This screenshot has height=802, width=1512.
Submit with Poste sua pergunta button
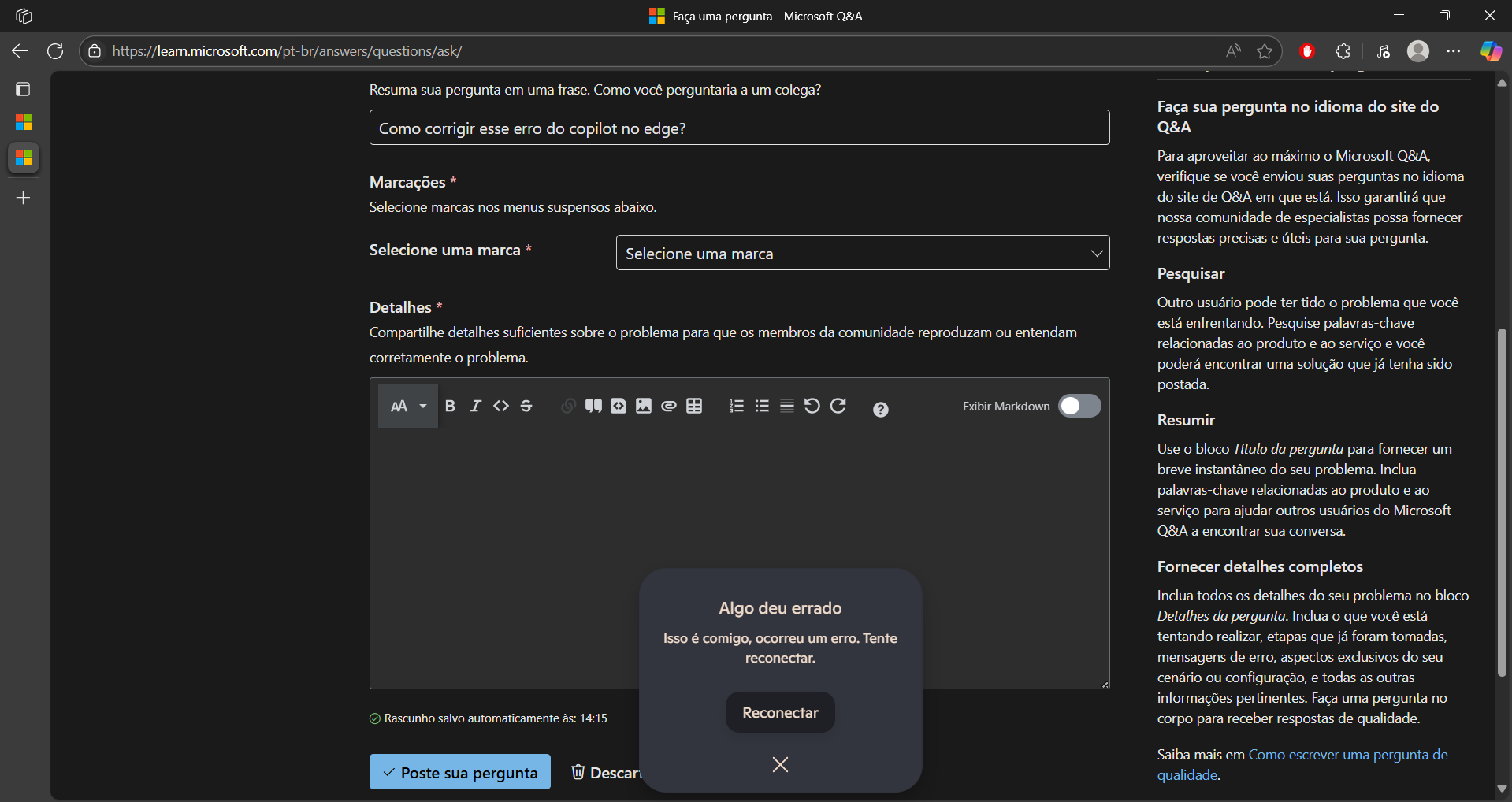(x=460, y=772)
